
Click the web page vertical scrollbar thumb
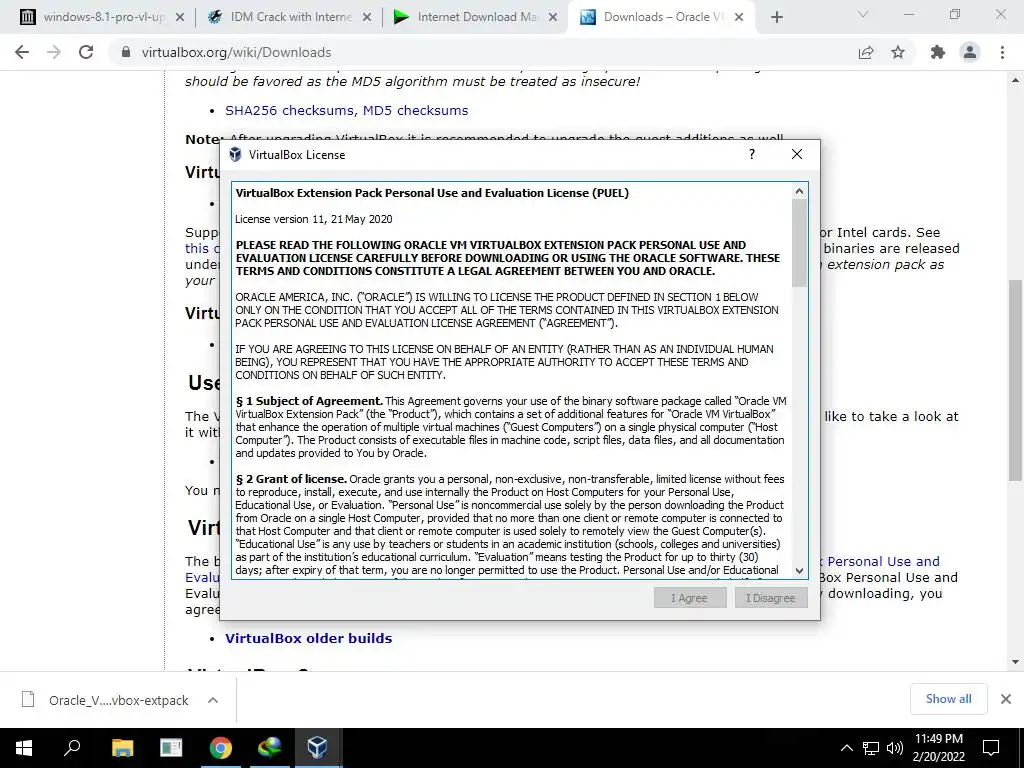1015,380
